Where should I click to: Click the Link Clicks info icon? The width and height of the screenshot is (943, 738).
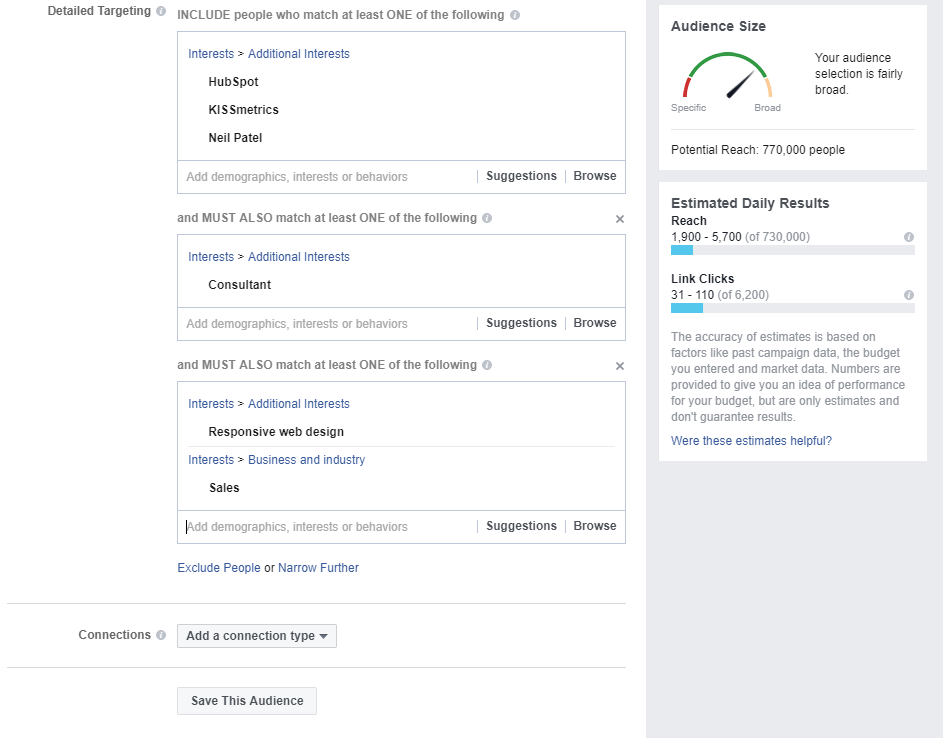click(909, 295)
